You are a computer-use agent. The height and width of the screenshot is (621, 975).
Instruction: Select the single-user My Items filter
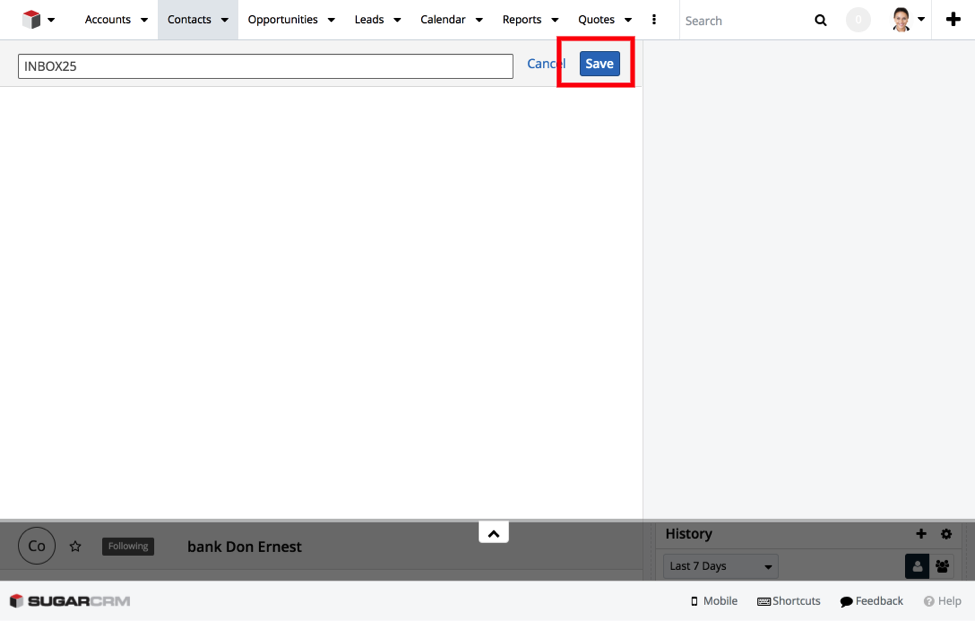pos(917,566)
